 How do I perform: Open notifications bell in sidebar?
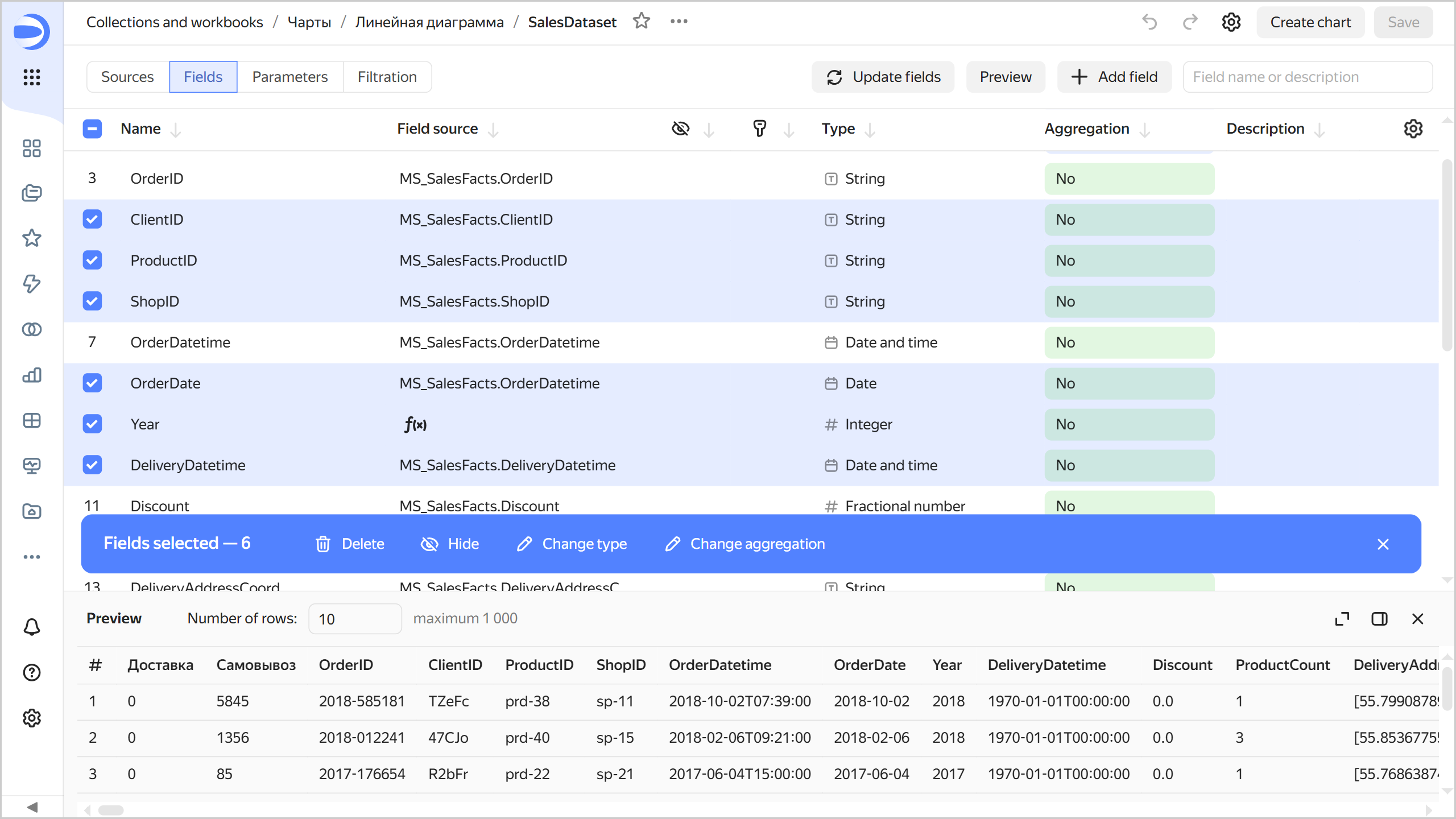pyautogui.click(x=32, y=627)
